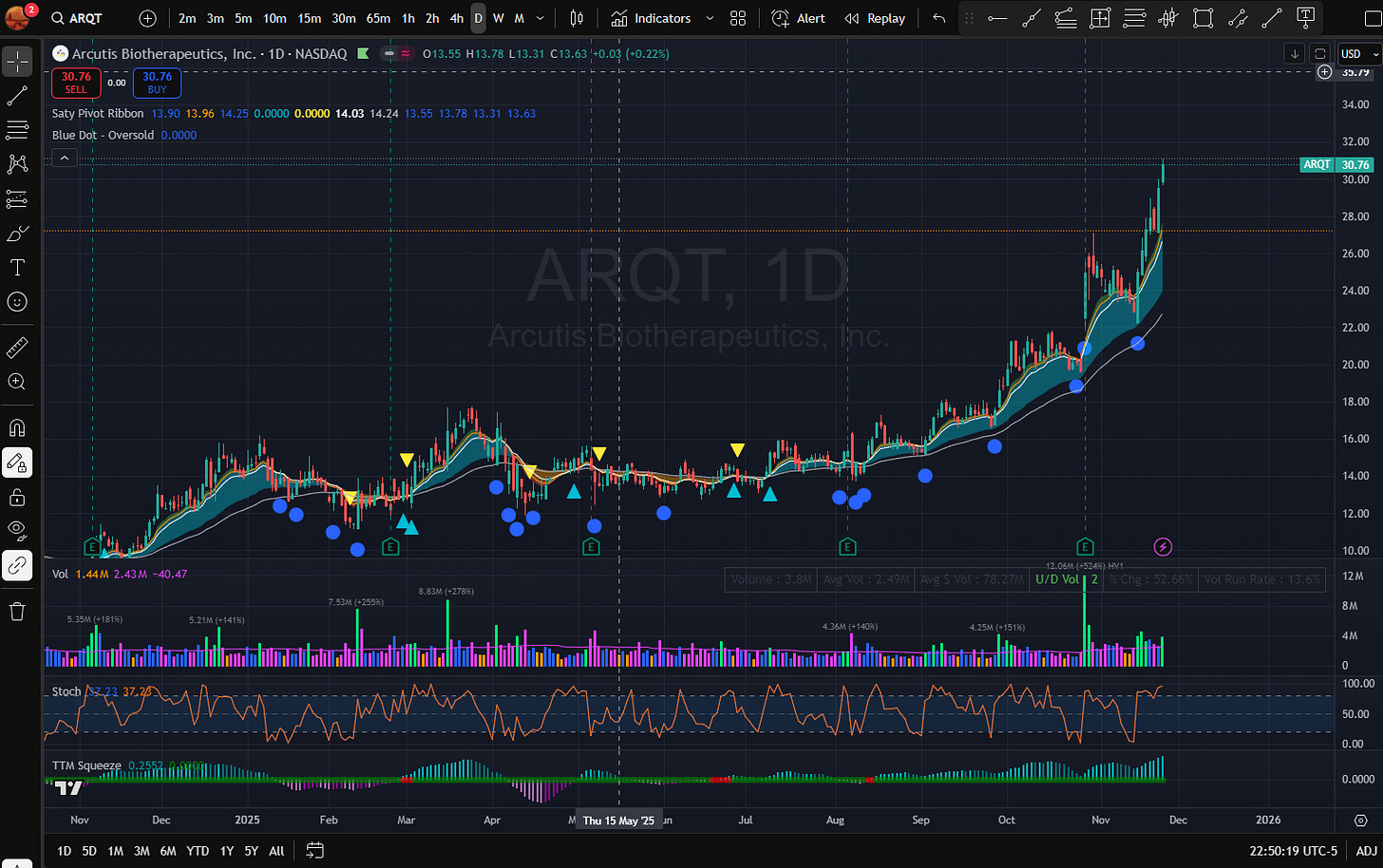Viewport: 1383px width, 868px height.
Task: Switch to 4h interval
Action: pyautogui.click(x=457, y=18)
